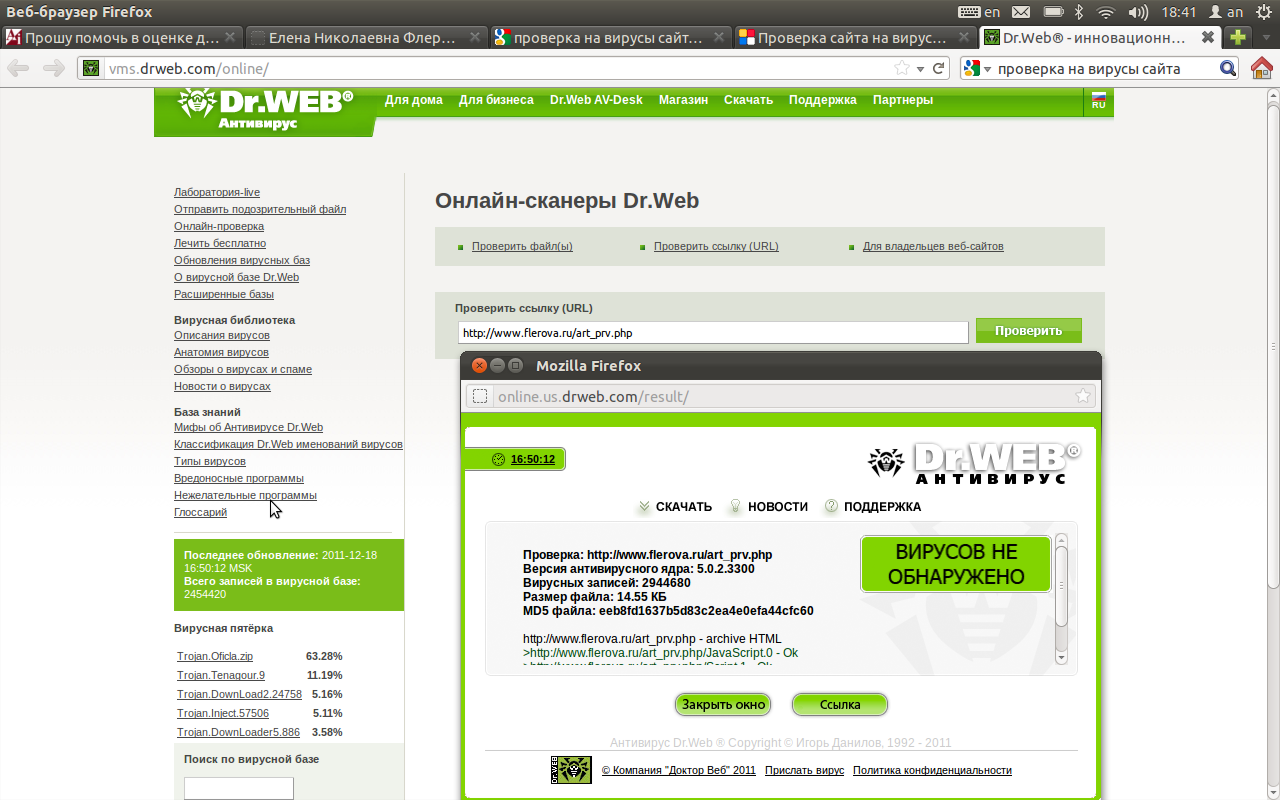
Task: Open the search engine dropdown
Action: (x=979, y=69)
